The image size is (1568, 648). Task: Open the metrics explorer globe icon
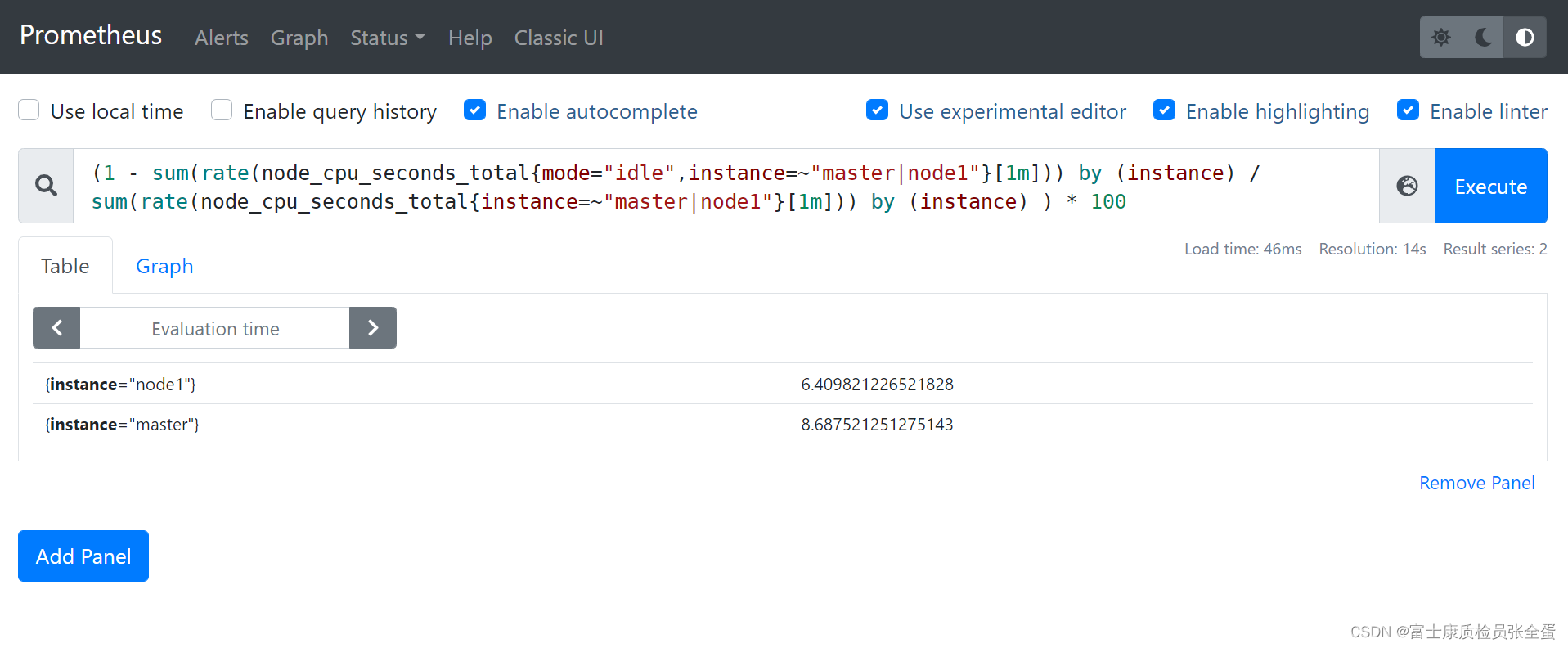click(x=1407, y=186)
